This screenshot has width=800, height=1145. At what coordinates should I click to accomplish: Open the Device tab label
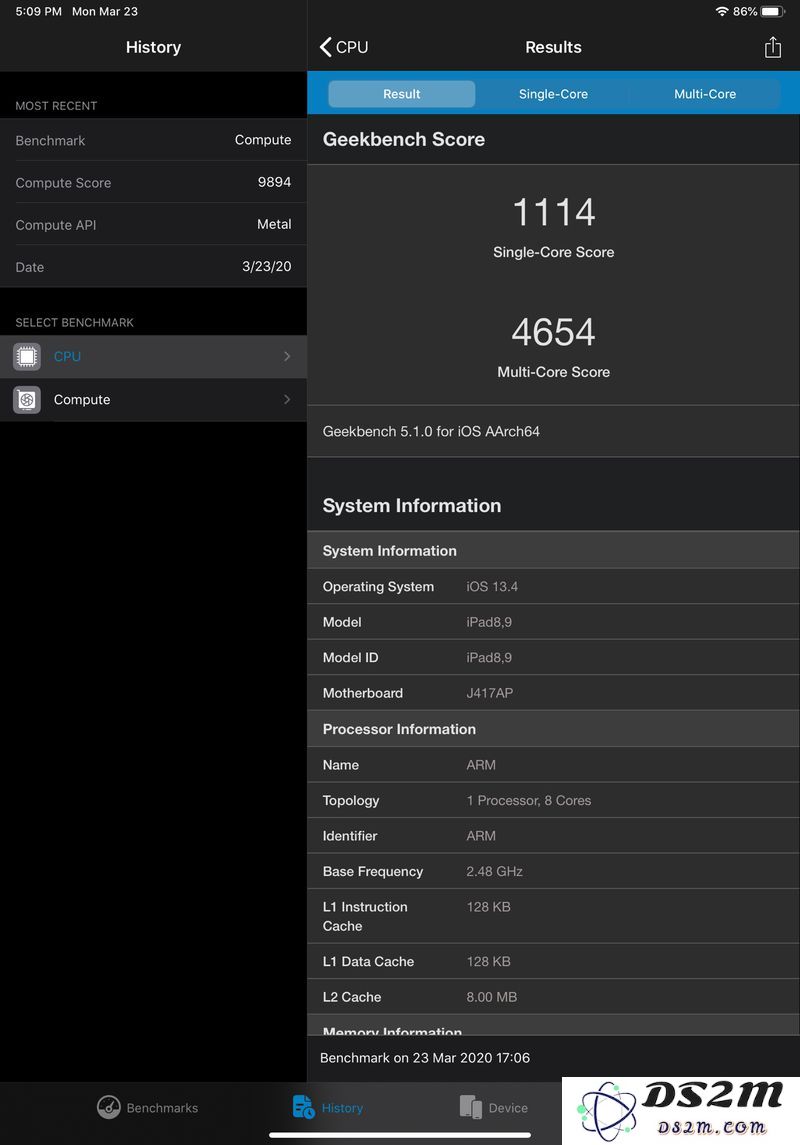pyautogui.click(x=508, y=1108)
